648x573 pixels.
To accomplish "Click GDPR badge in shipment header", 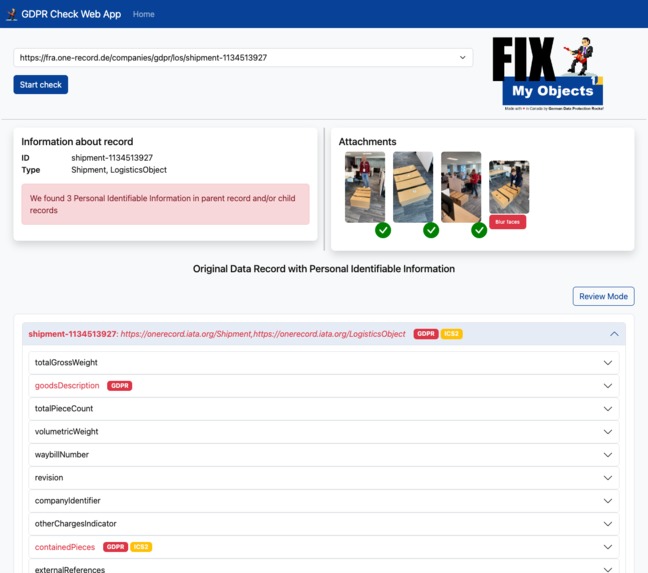I will (426, 334).
